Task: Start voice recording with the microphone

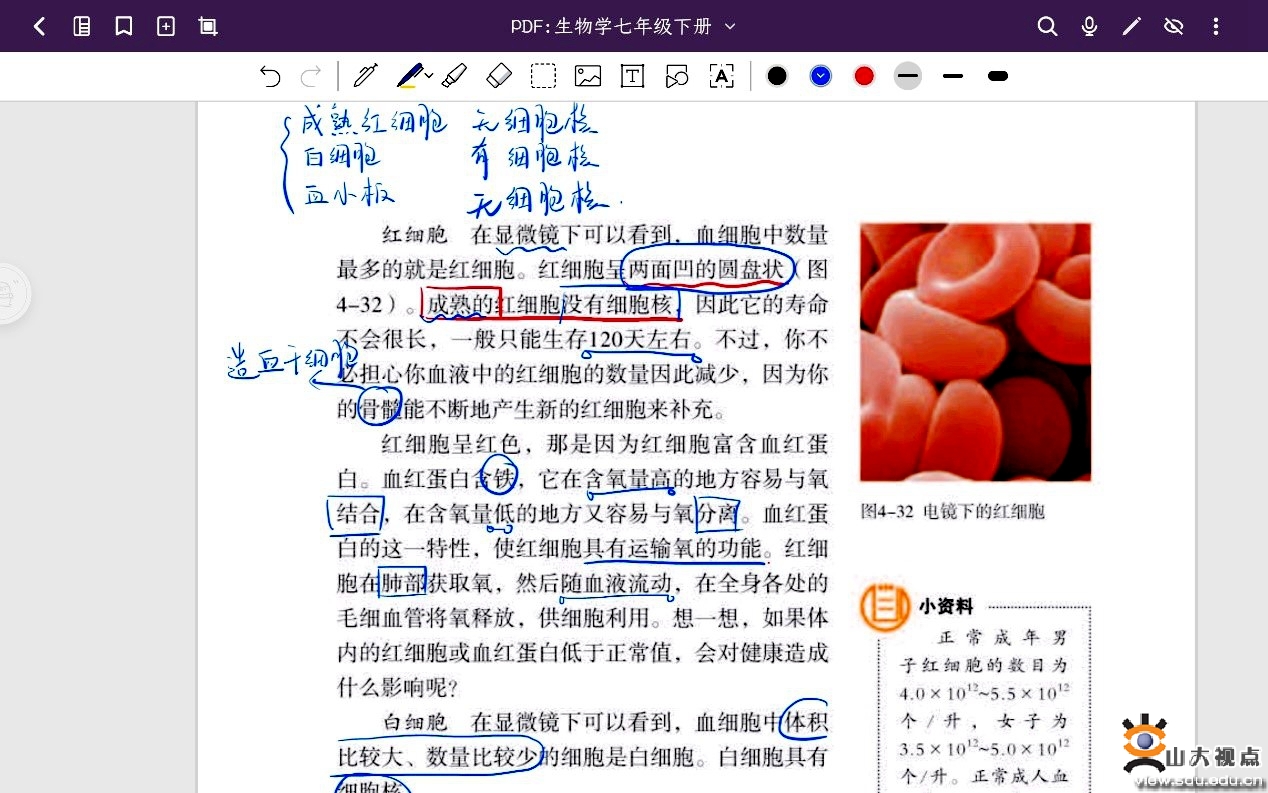Action: (1089, 26)
